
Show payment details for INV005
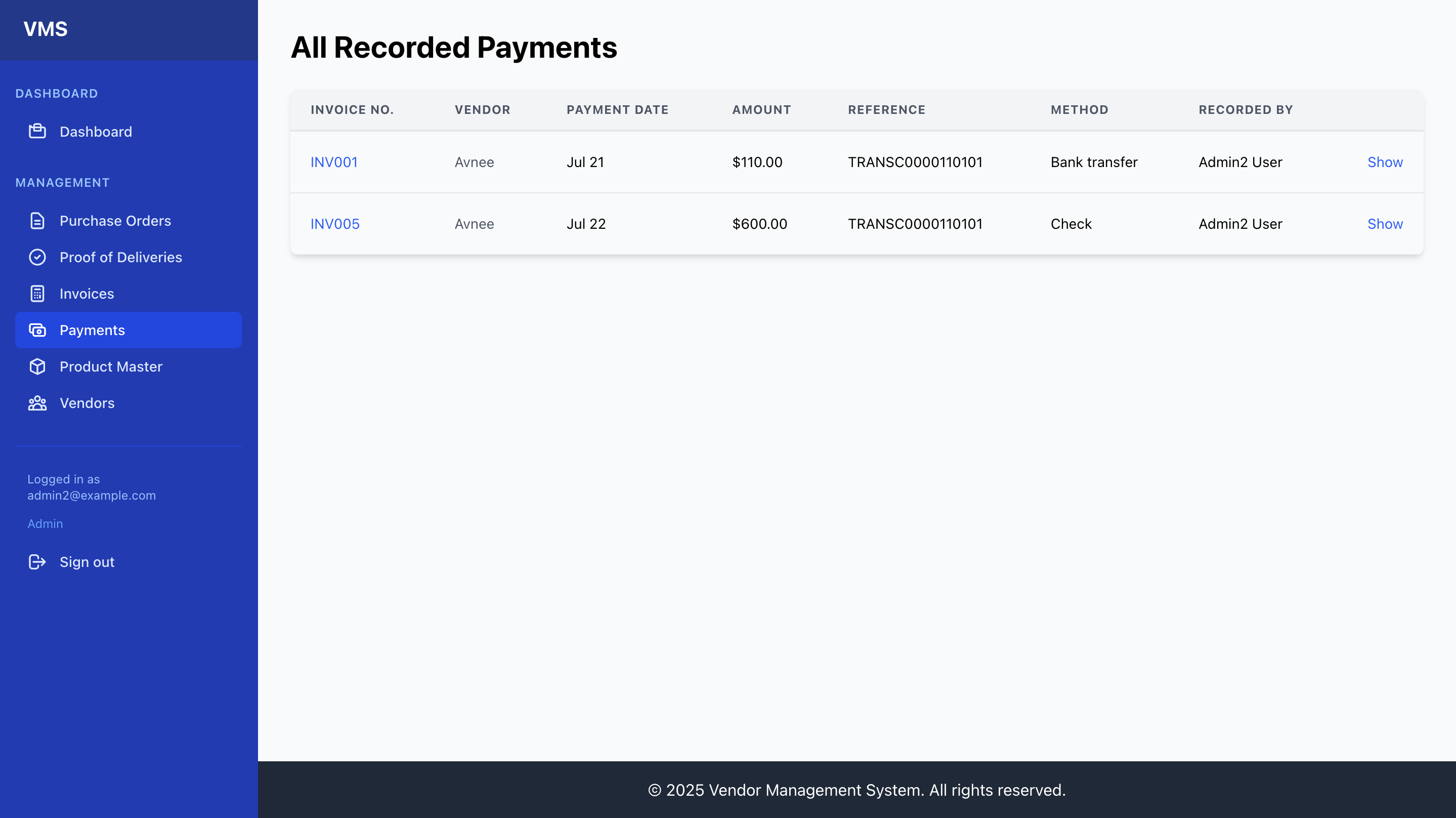1385,223
